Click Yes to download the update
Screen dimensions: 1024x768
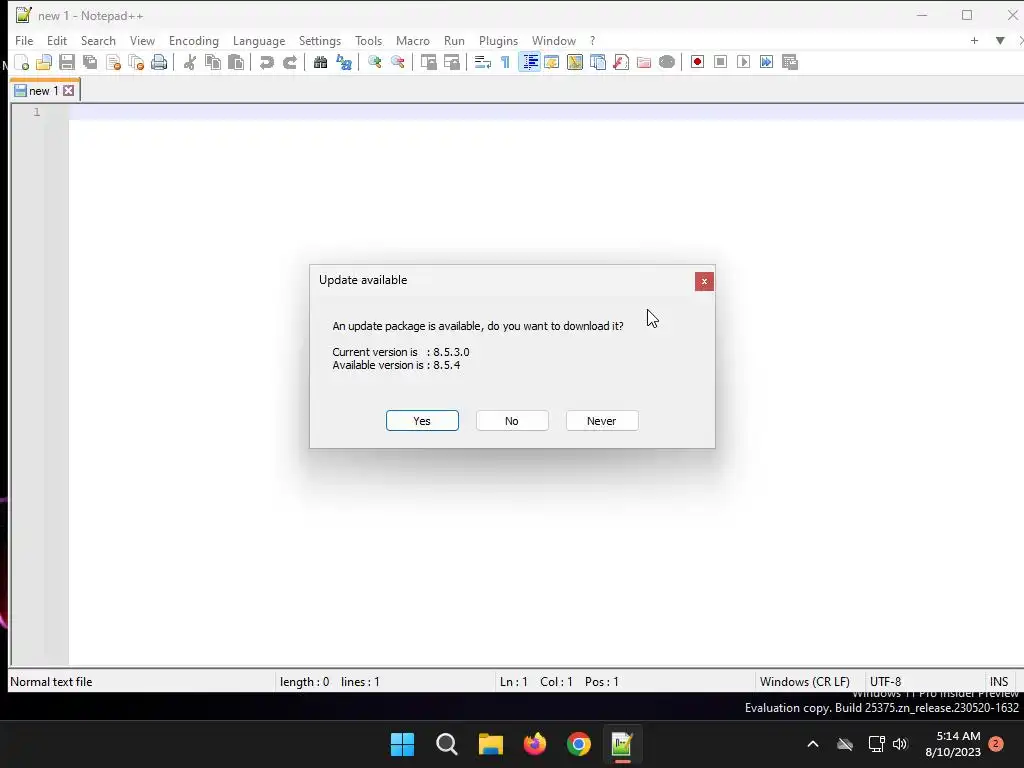[x=422, y=421]
